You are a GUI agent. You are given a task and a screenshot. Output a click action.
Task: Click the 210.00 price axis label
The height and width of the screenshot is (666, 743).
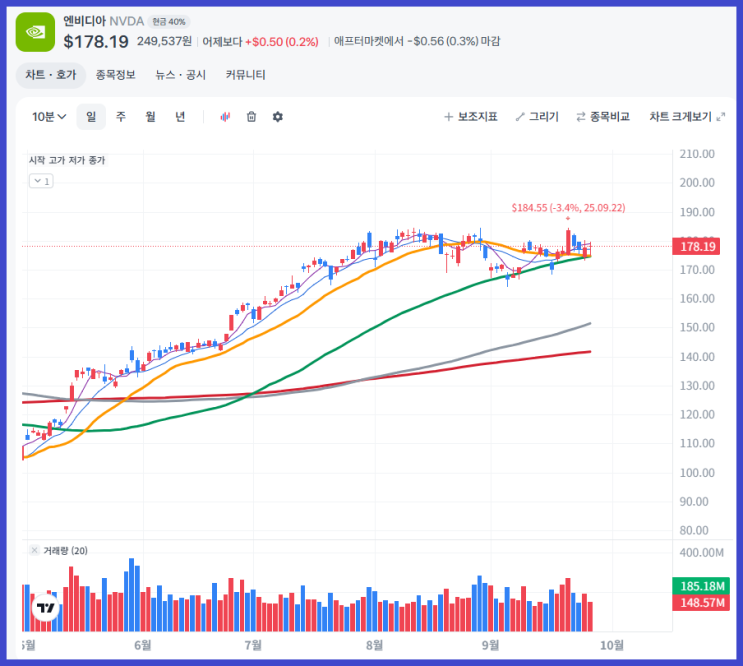[697, 154]
